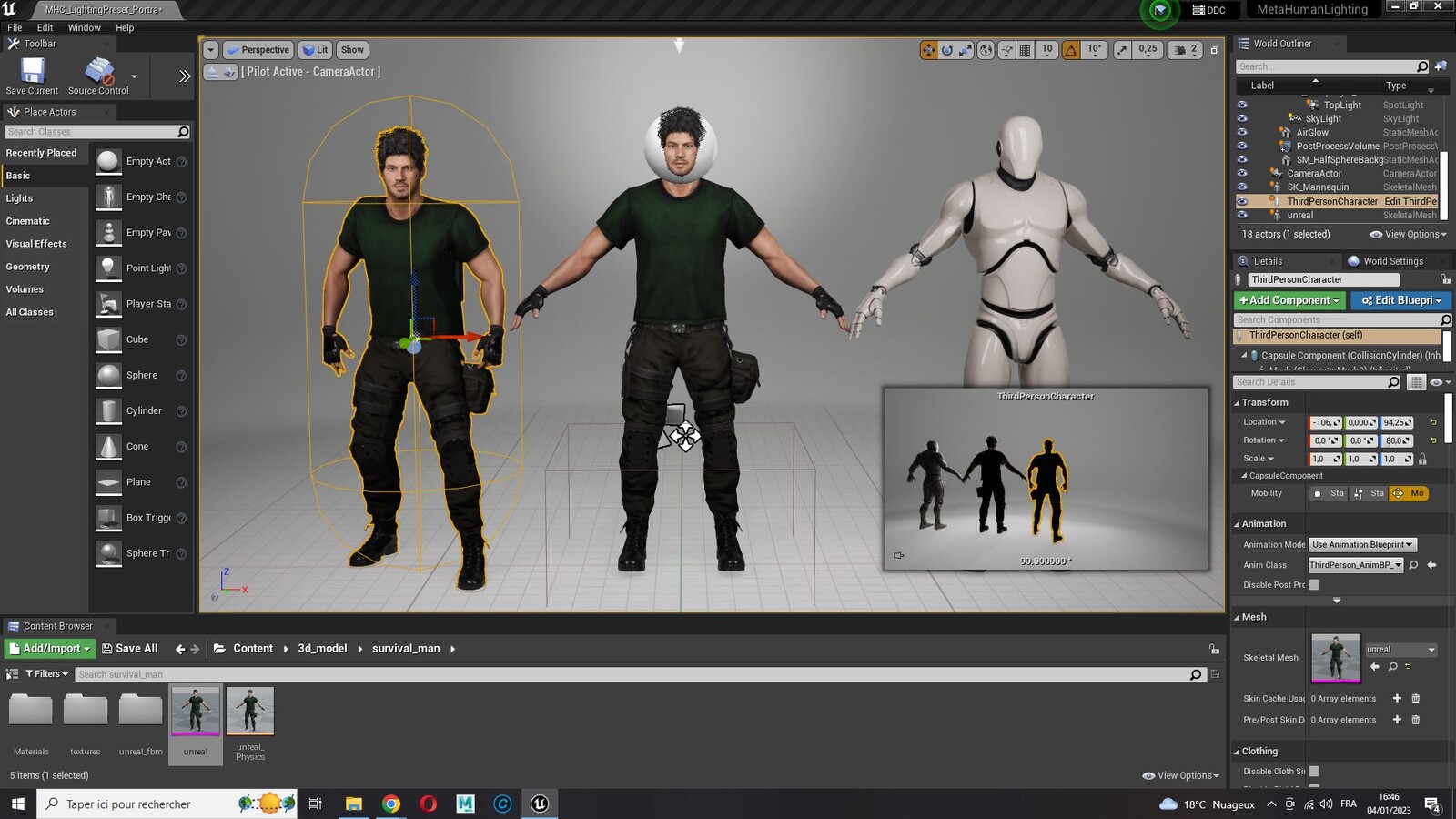The image size is (1456, 819).
Task: Select the scale gizmo tool
Action: (x=966, y=50)
